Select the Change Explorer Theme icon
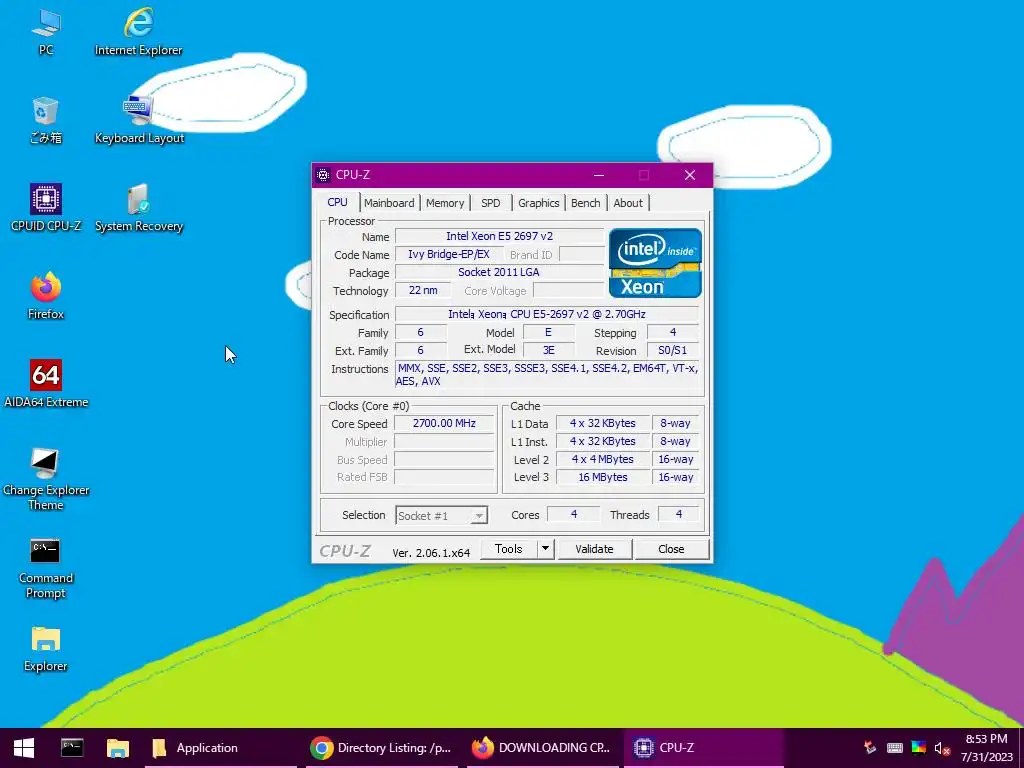This screenshot has width=1024, height=768. [x=46, y=480]
